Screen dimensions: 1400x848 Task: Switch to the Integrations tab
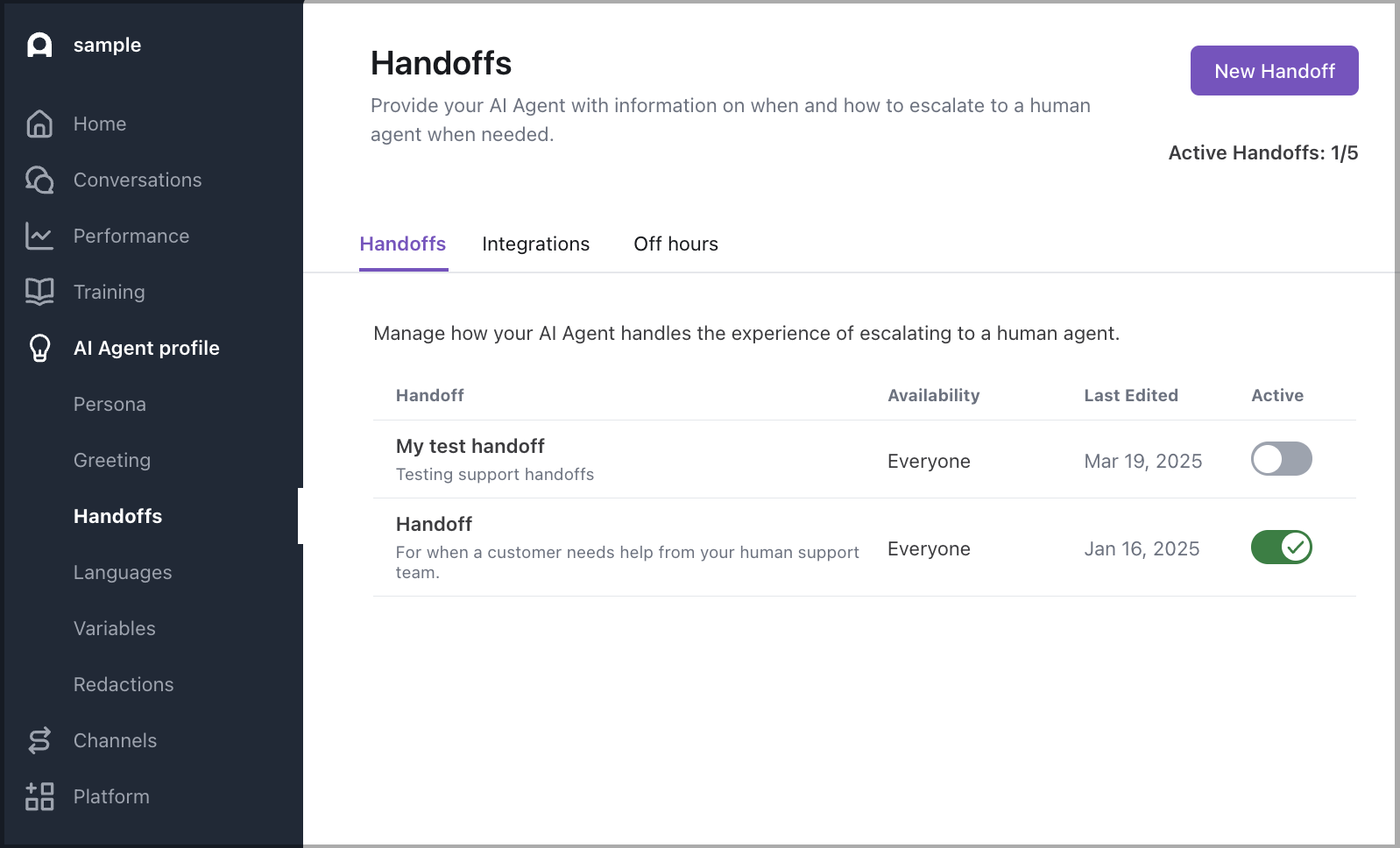pos(535,244)
